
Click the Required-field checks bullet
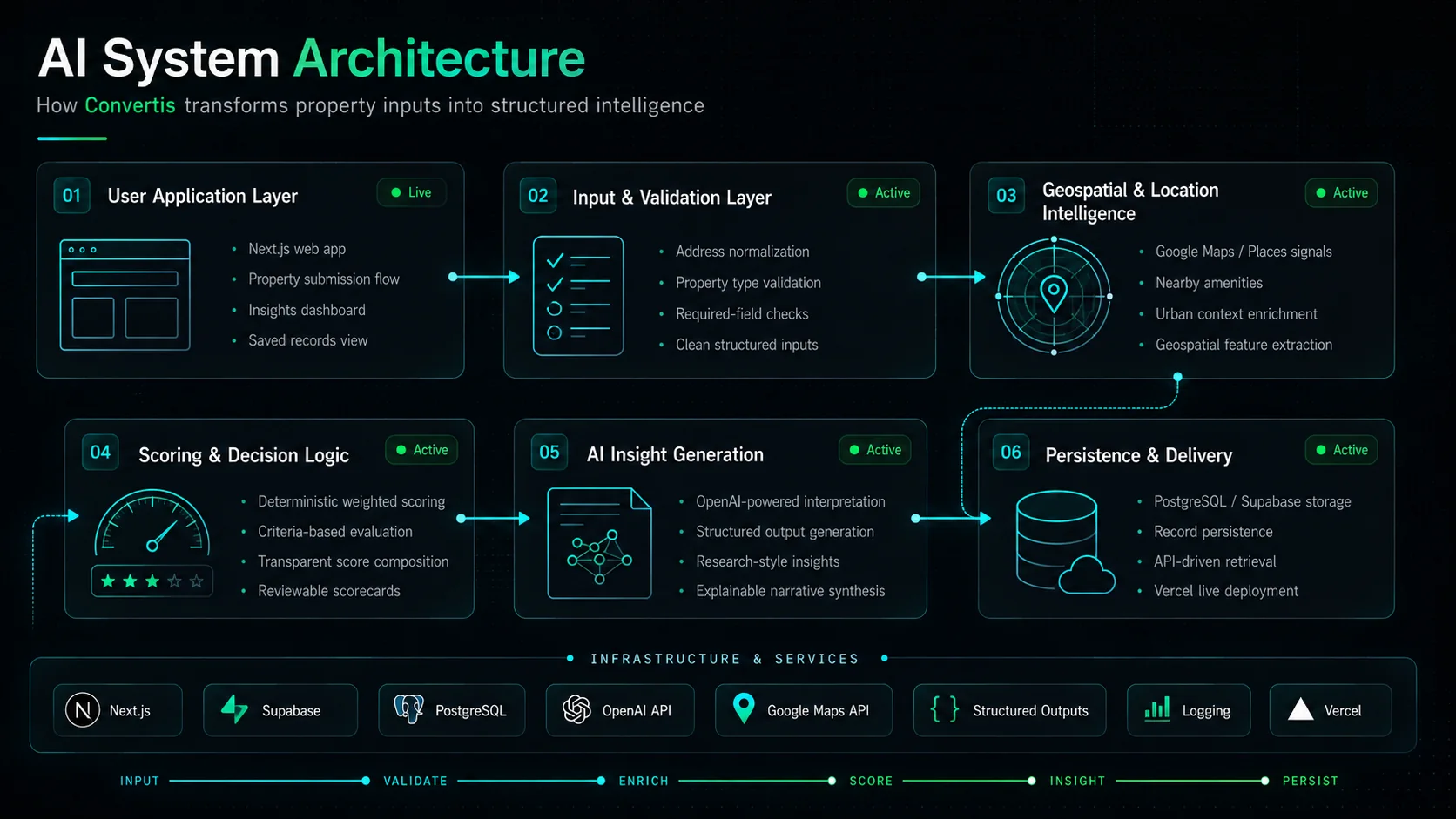742,314
